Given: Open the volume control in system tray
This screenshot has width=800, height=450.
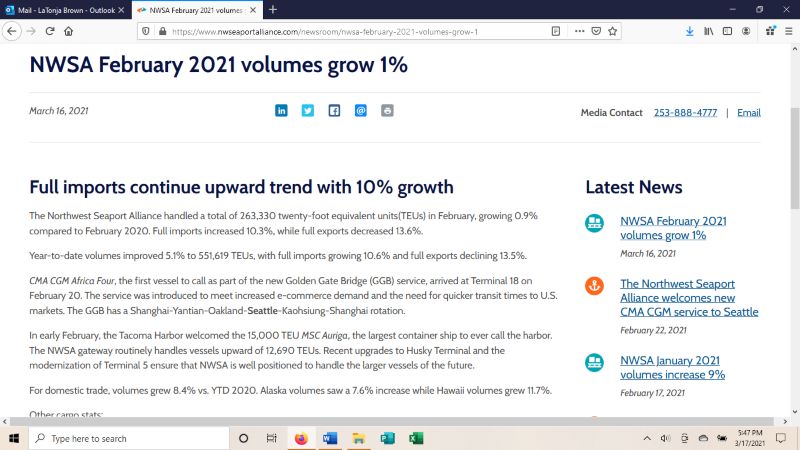Looking at the screenshot, I should [x=665, y=438].
